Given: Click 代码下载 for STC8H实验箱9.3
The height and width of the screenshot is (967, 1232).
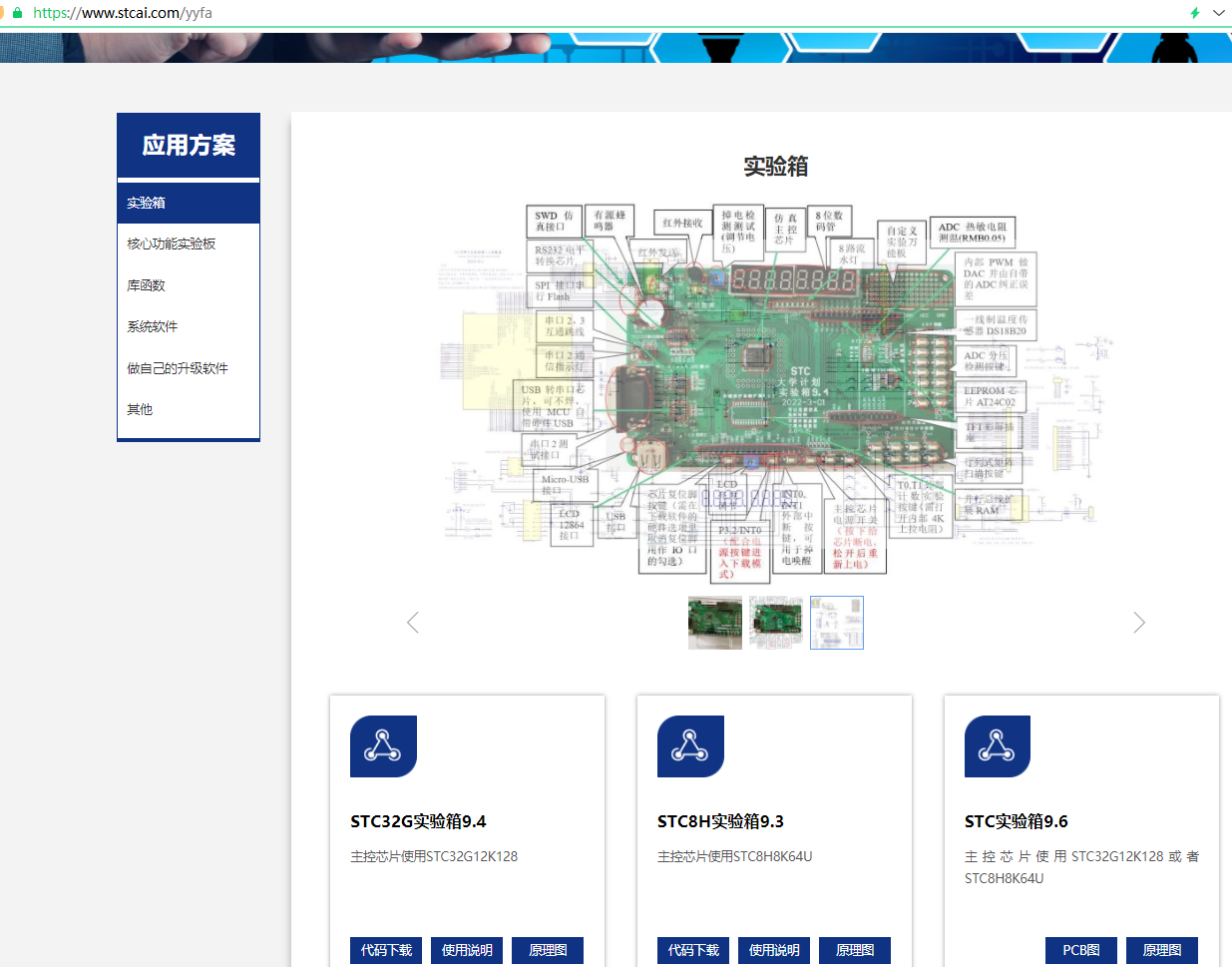Looking at the screenshot, I should 693,950.
